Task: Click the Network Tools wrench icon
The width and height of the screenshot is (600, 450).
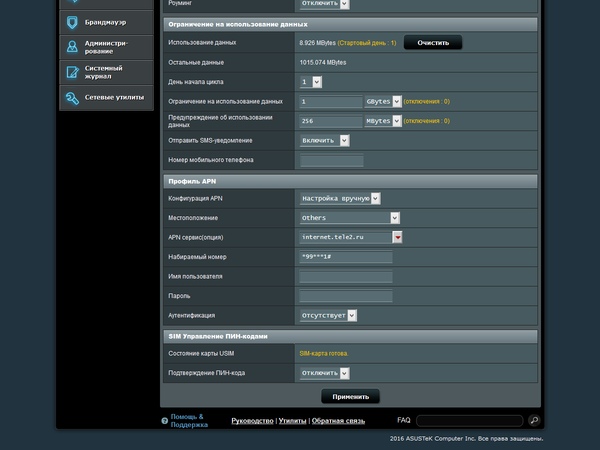Action: pos(72,98)
